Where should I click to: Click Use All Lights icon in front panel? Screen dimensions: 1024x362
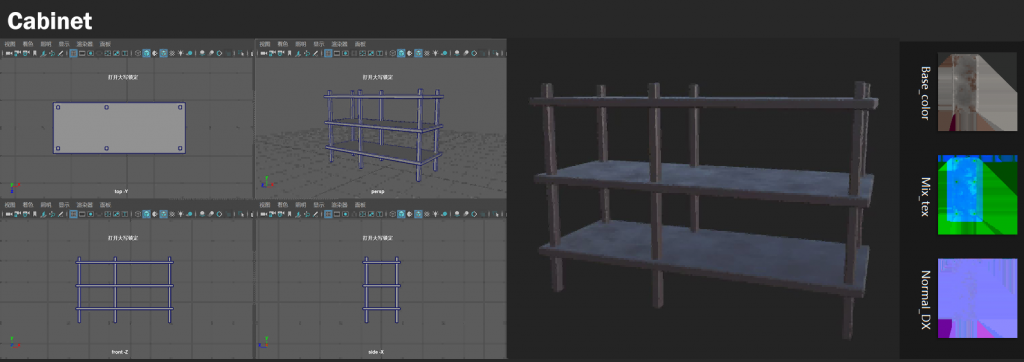[181, 214]
